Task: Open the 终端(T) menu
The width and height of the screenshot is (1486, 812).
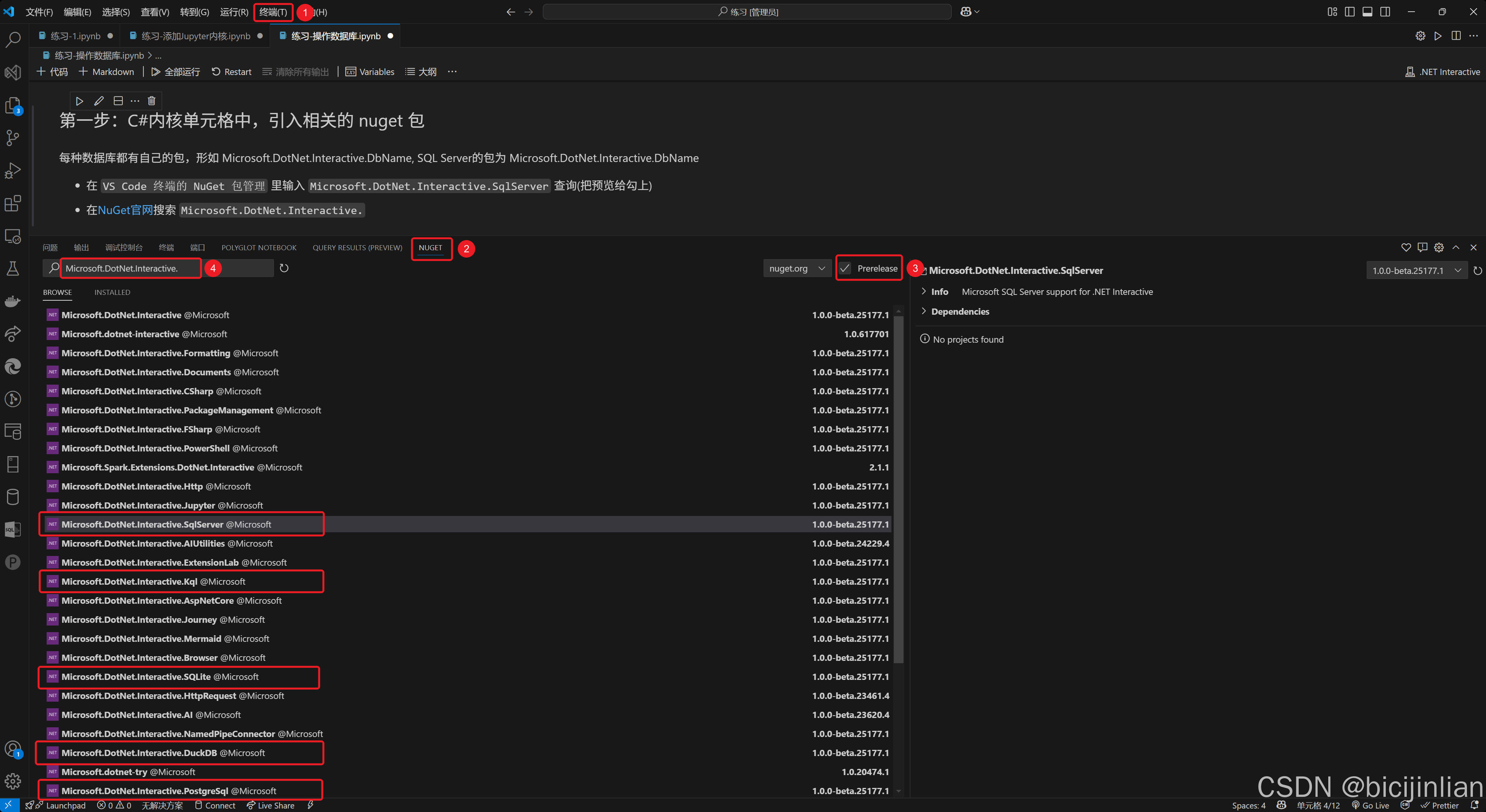Action: click(x=273, y=12)
